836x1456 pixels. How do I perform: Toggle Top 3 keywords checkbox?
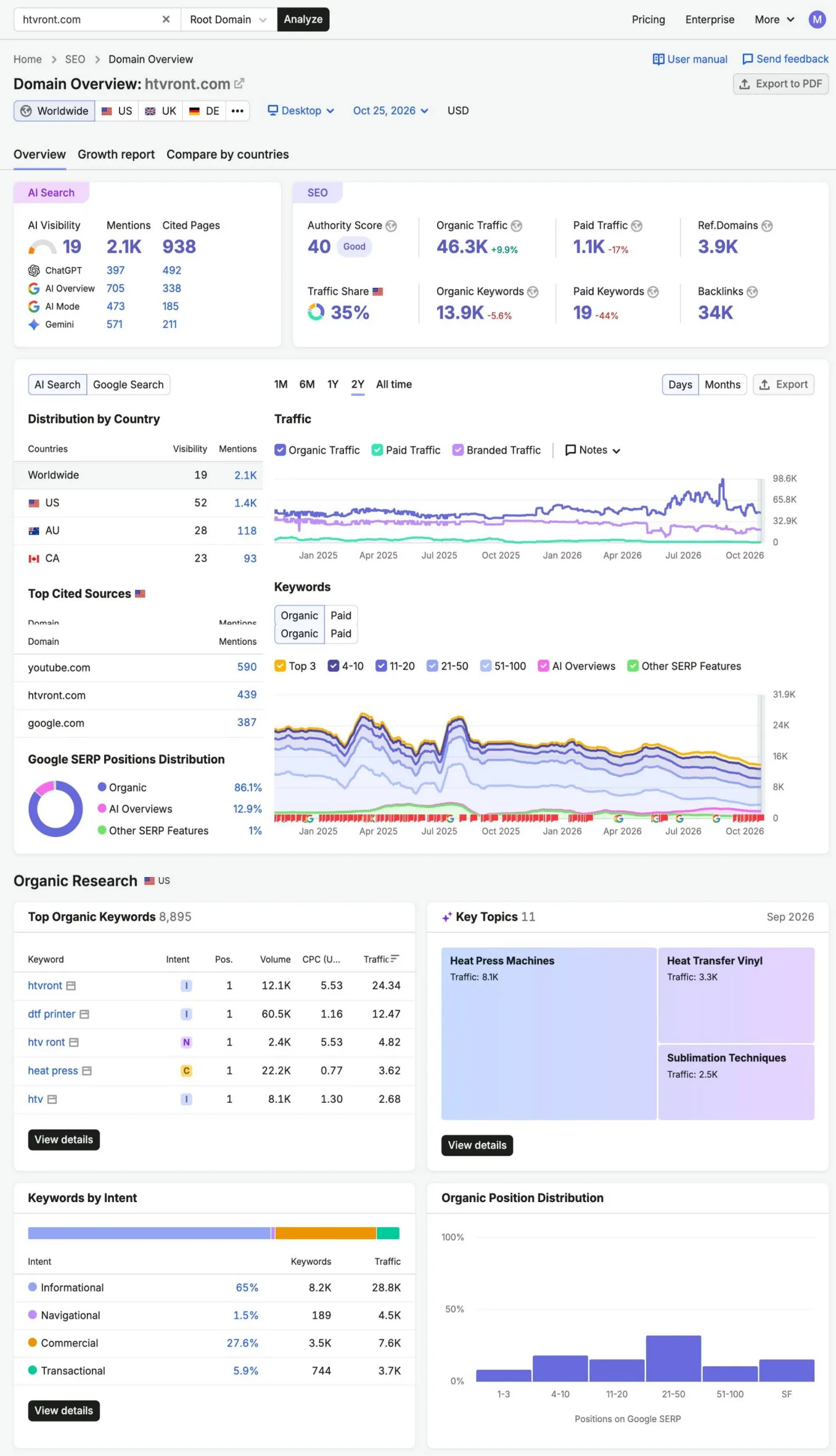pos(280,666)
